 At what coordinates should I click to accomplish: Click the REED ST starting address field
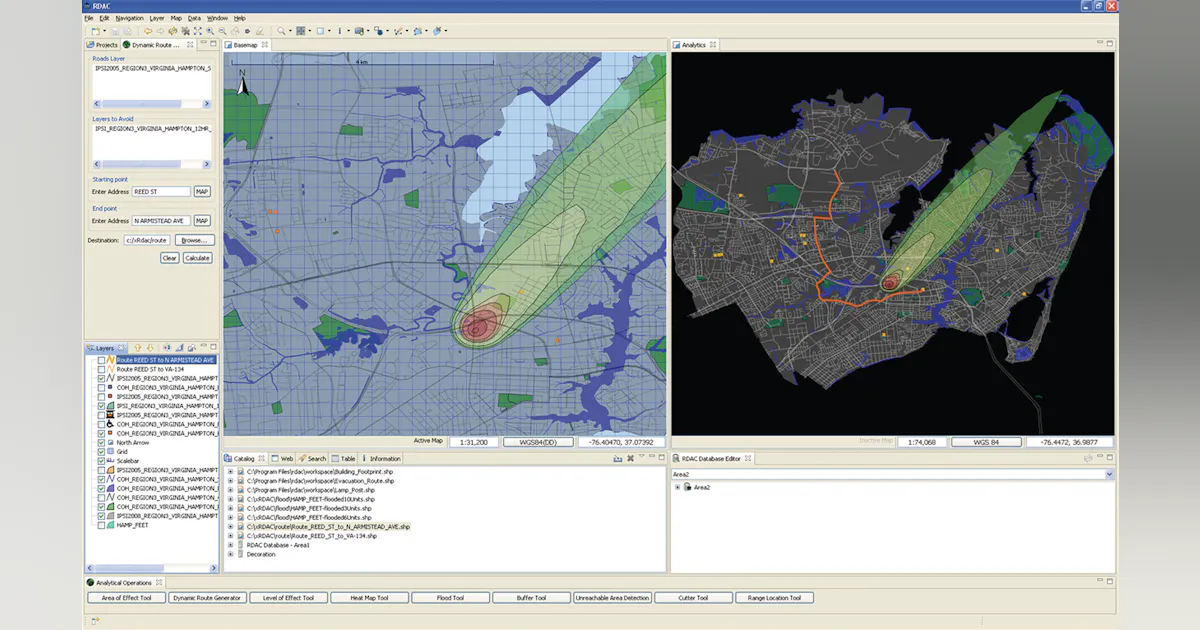point(161,192)
